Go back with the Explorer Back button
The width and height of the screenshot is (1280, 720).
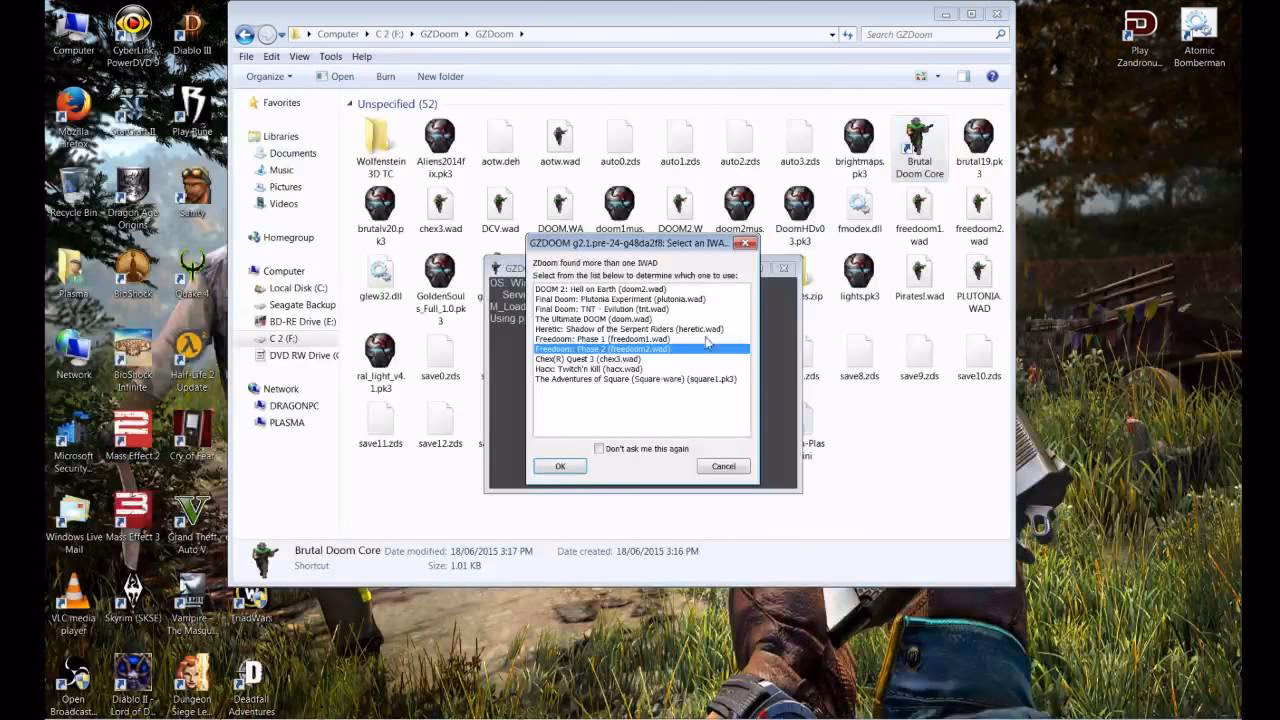click(x=245, y=35)
